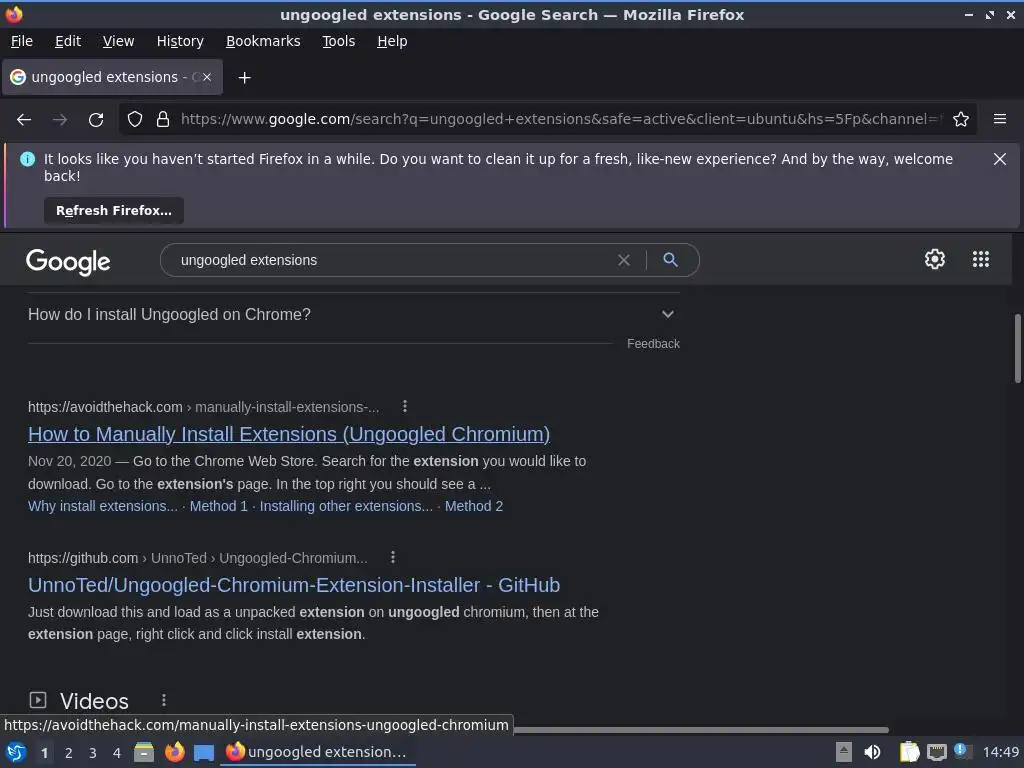The width and height of the screenshot is (1024, 768).
Task: Open the History menu
Action: pos(180,41)
